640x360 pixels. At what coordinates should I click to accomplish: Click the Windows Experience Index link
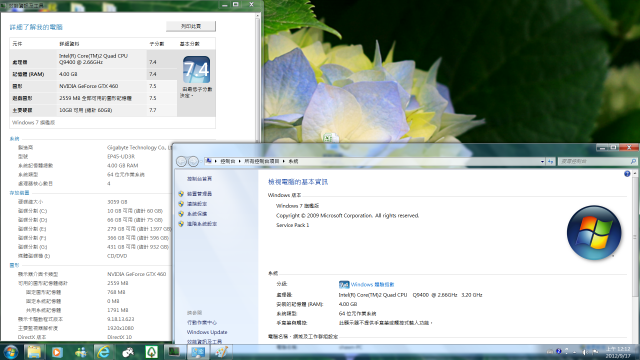[x=372, y=284]
